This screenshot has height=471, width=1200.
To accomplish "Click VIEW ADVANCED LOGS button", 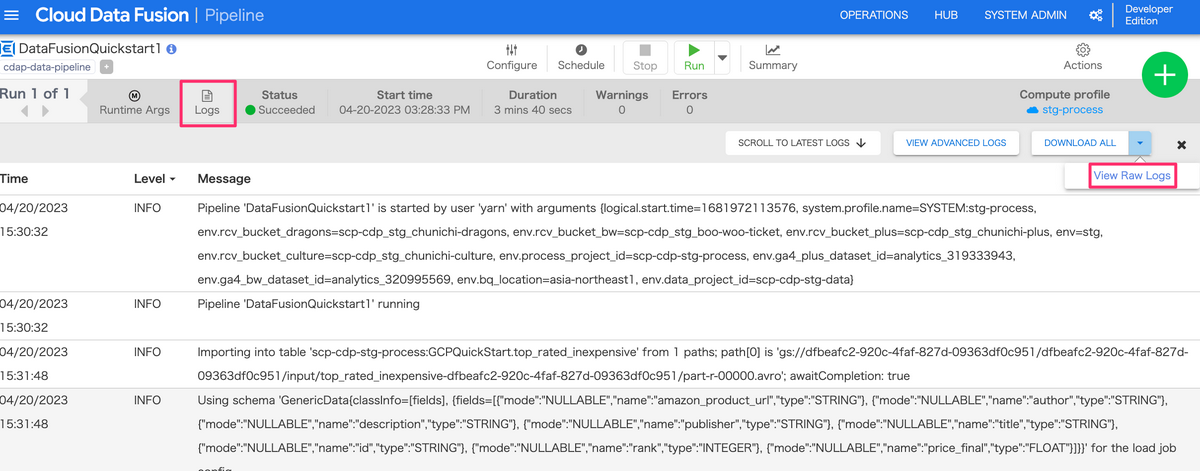I will tap(956, 143).
